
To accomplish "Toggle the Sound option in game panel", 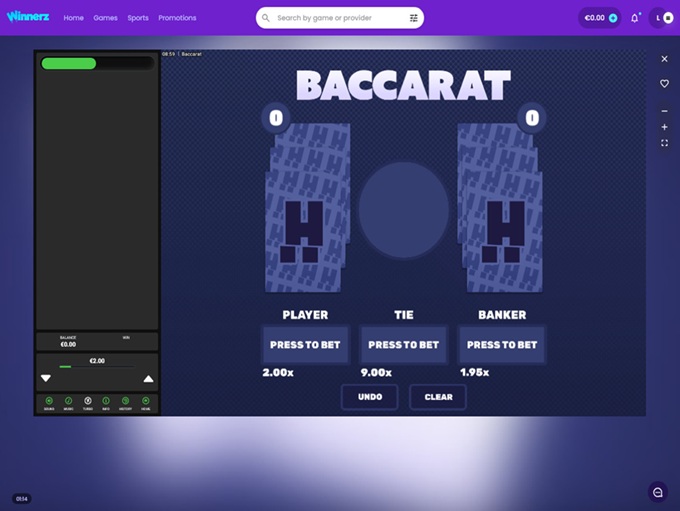I will coord(49,402).
